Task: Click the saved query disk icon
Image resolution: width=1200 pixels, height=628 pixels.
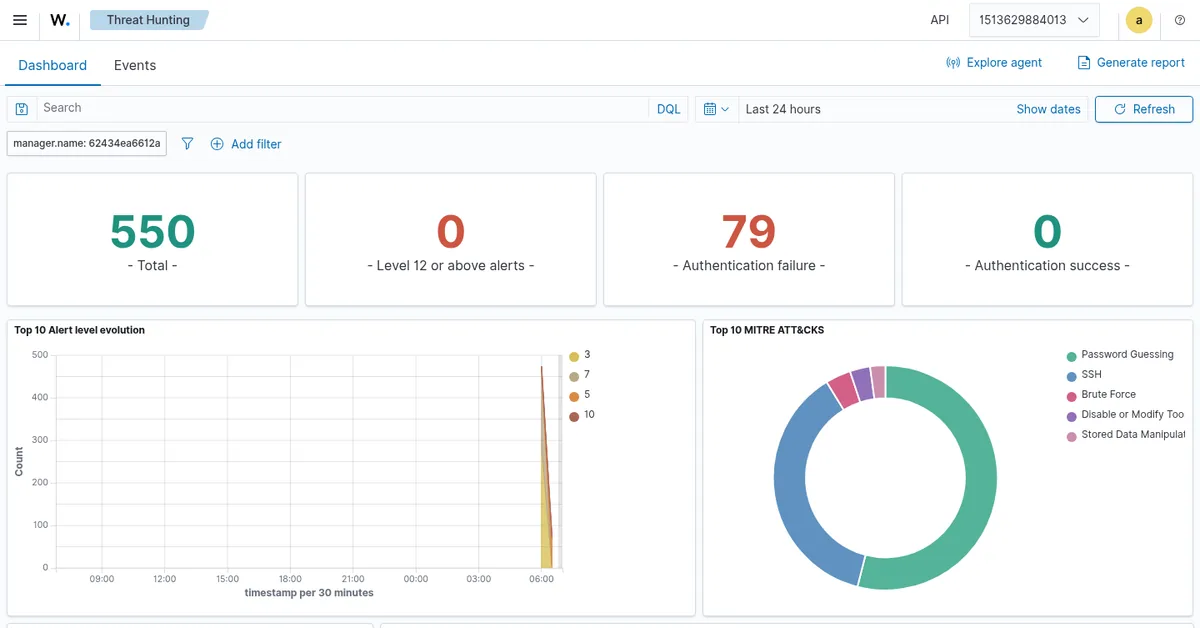Action: (22, 109)
